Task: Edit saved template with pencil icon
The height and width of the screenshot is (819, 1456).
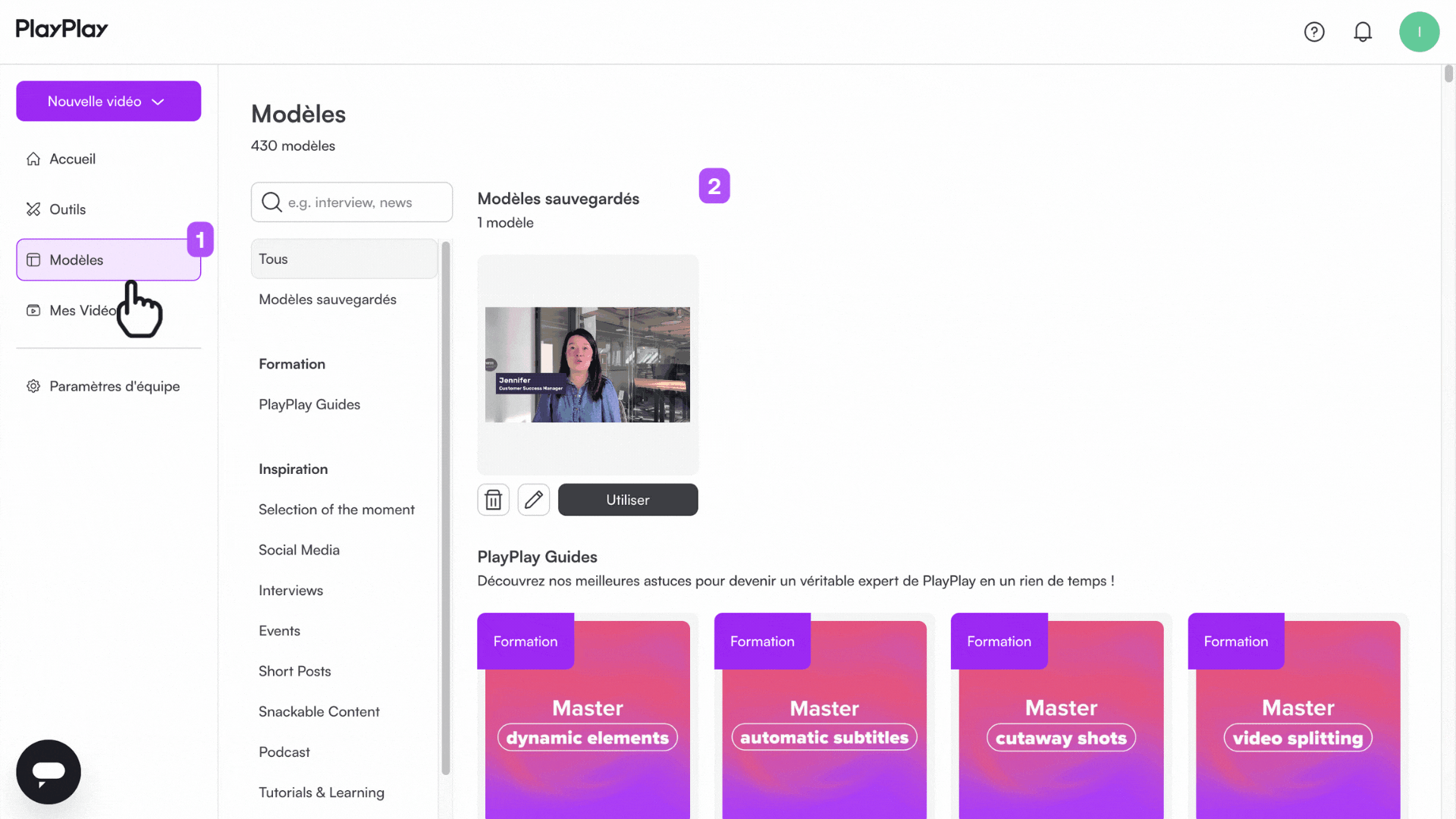Action: click(x=534, y=500)
